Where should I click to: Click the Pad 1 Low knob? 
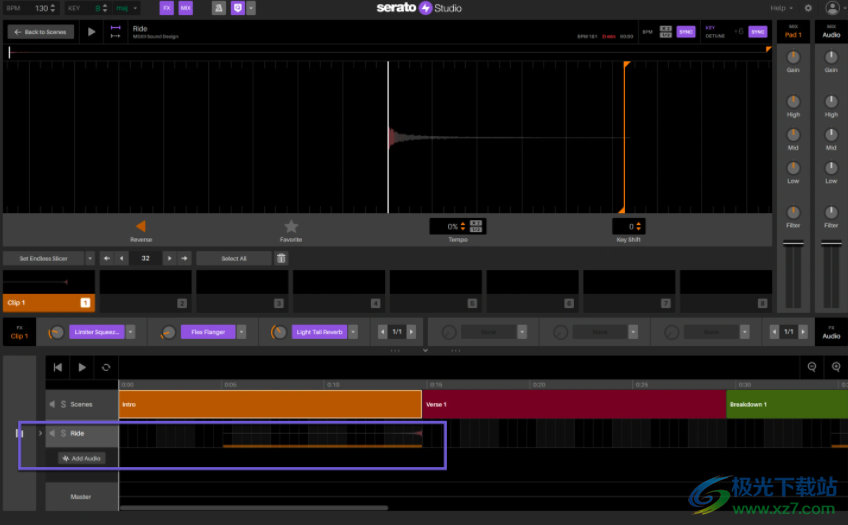[x=793, y=168]
